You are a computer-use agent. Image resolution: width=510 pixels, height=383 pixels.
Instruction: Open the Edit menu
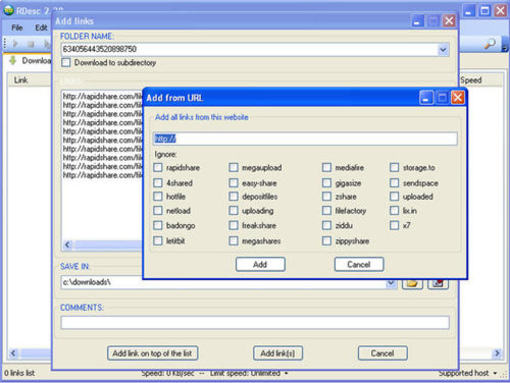(41, 28)
